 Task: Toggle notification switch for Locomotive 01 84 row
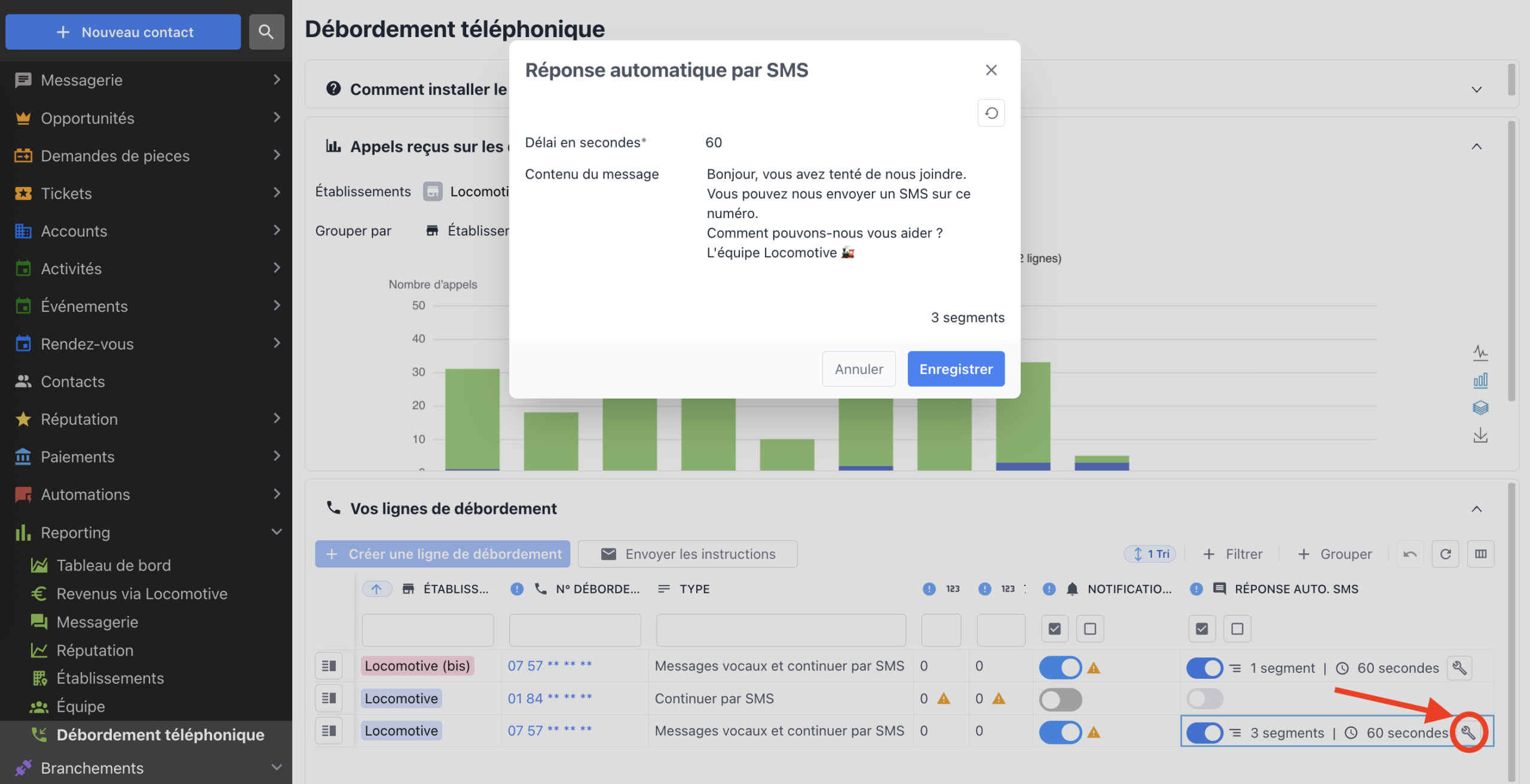click(1060, 699)
